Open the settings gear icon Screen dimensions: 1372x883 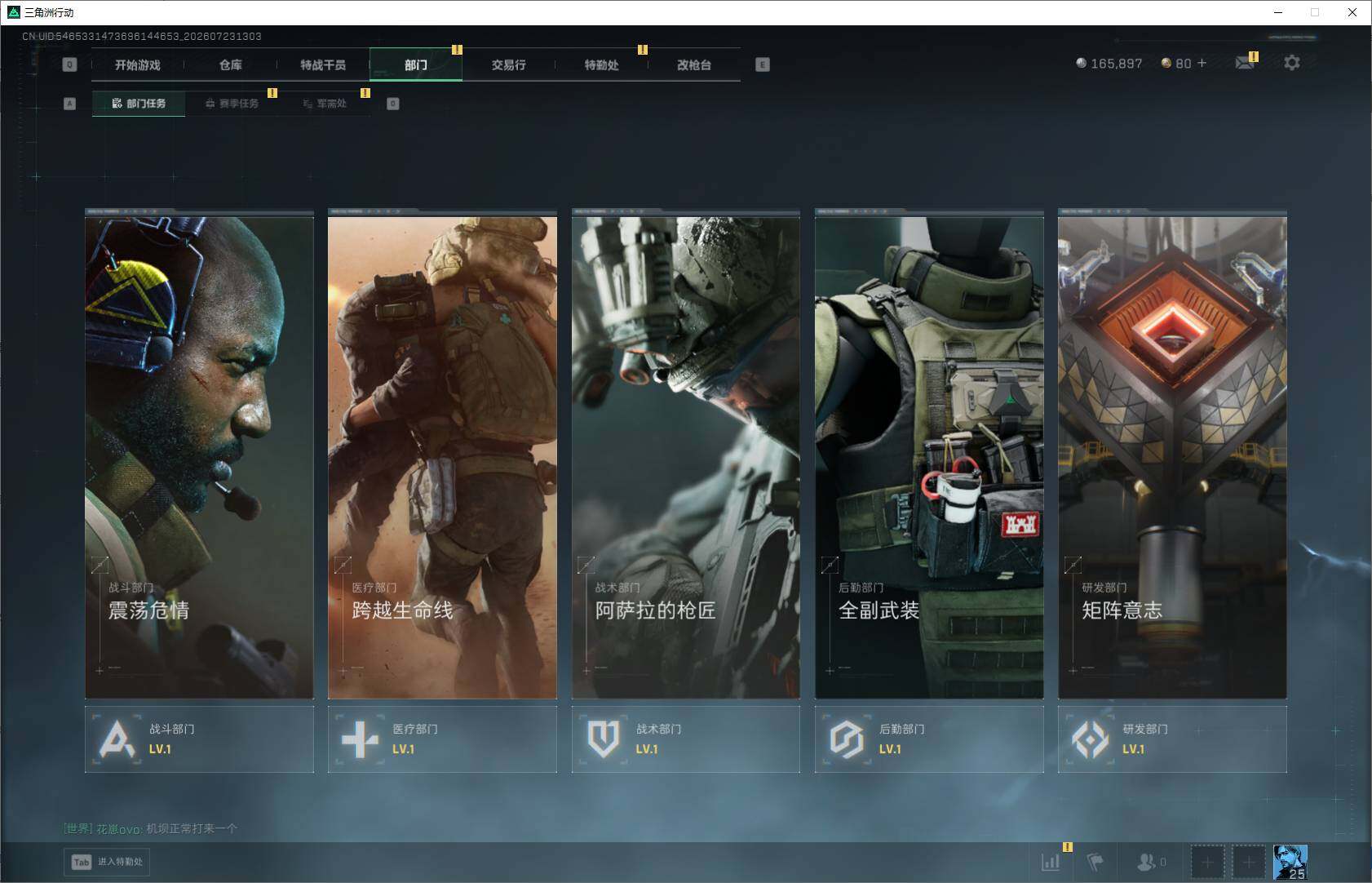pyautogui.click(x=1292, y=63)
